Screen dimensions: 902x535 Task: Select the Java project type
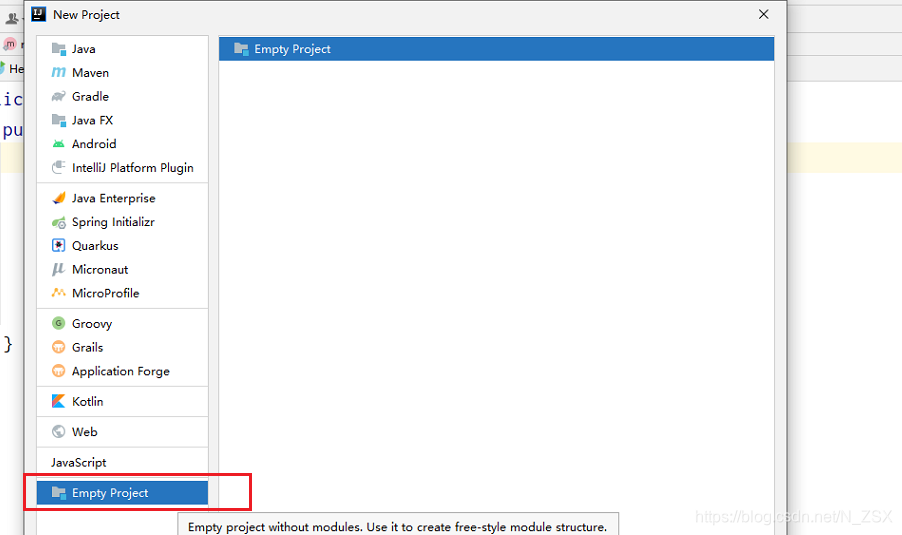point(123,49)
